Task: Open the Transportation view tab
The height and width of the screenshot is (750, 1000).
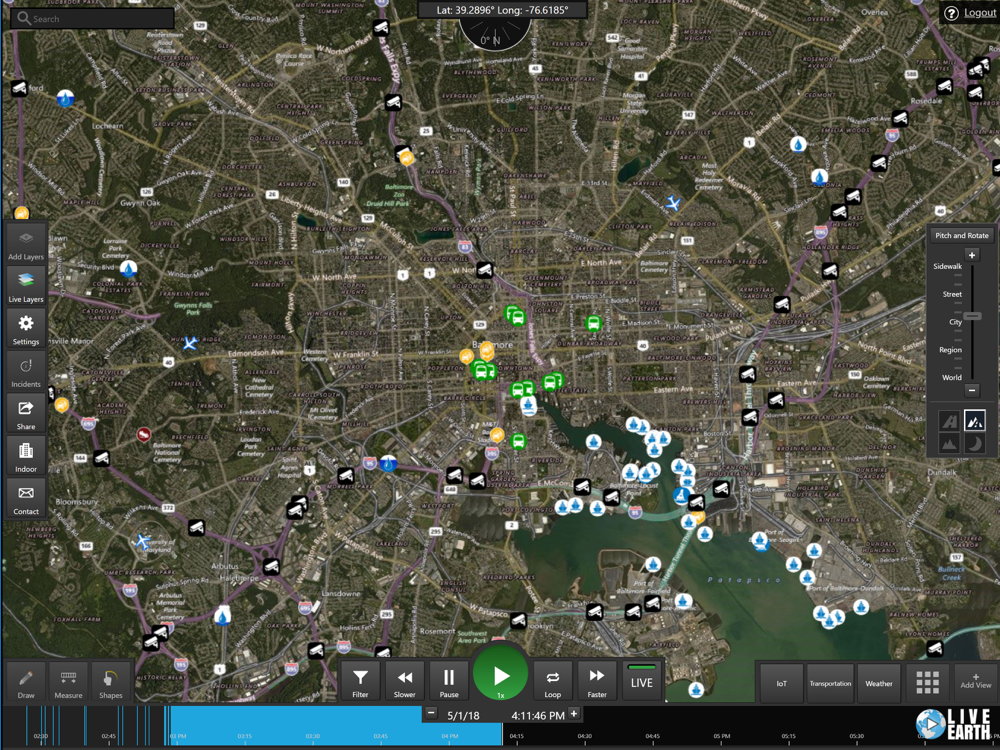Action: [830, 683]
